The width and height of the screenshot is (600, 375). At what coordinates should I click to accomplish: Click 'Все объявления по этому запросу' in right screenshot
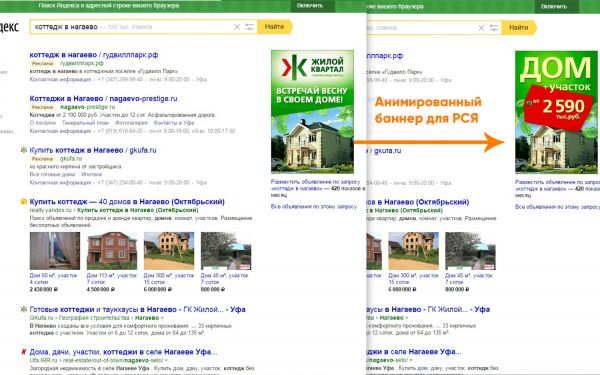557,207
